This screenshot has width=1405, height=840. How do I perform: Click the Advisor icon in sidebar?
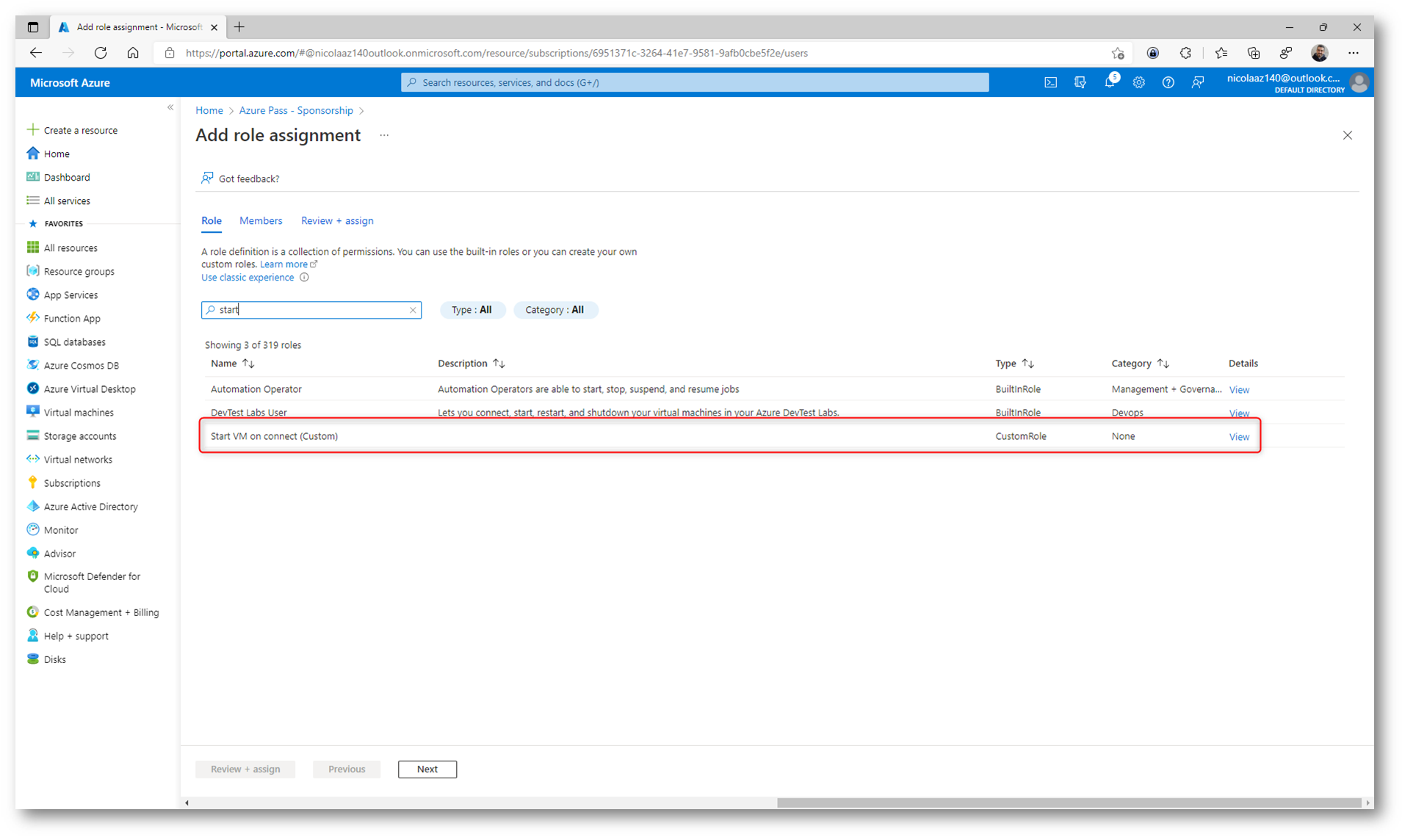pos(33,553)
